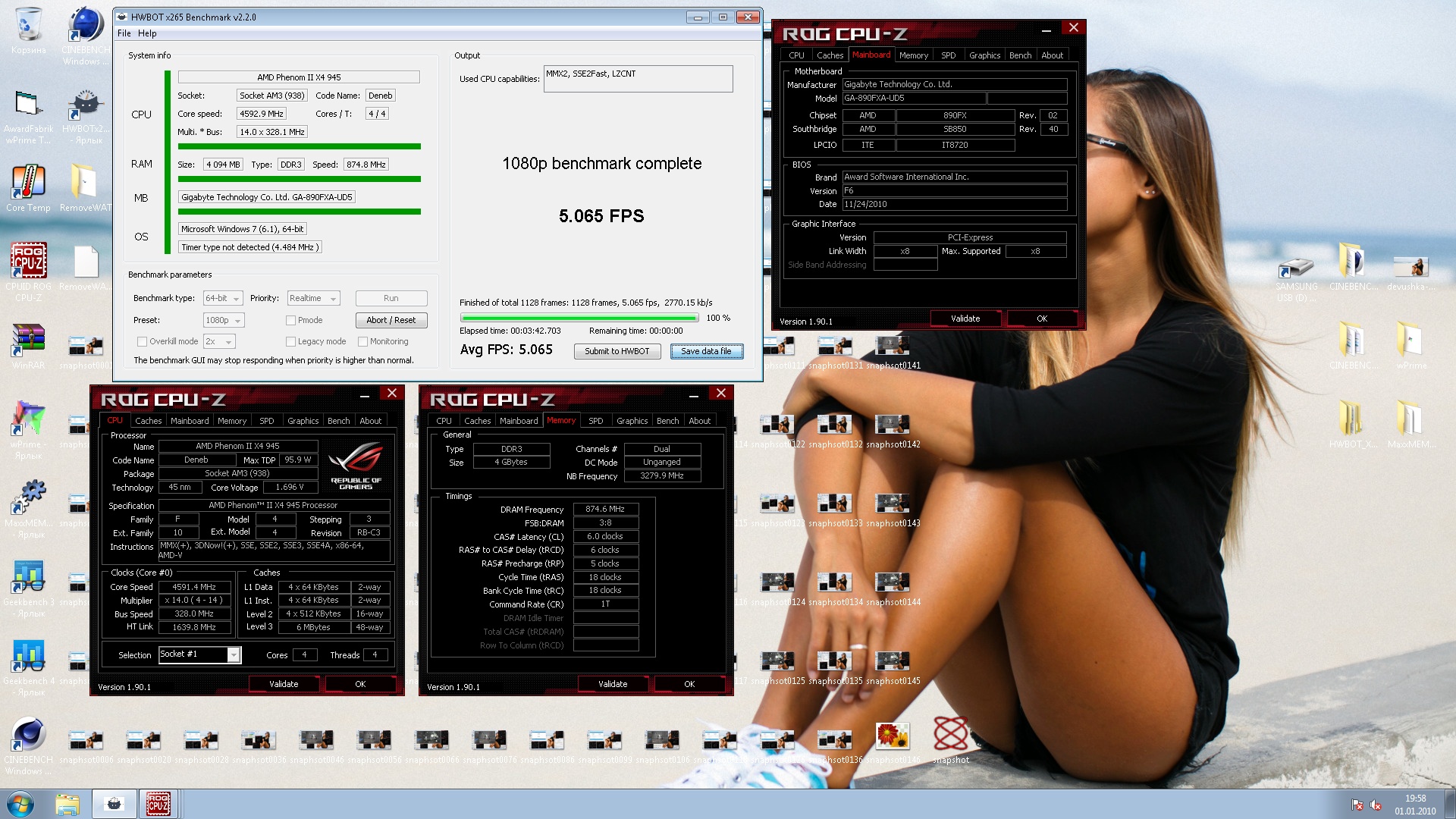
Task: Launch the Geekbench 3 desktop shortcut
Action: 28,588
